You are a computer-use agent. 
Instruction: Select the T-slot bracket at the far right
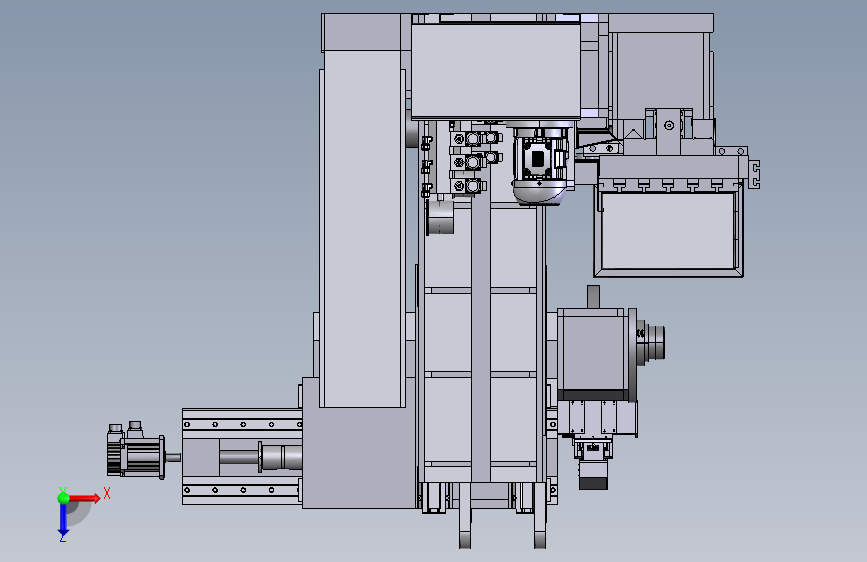[x=754, y=174]
